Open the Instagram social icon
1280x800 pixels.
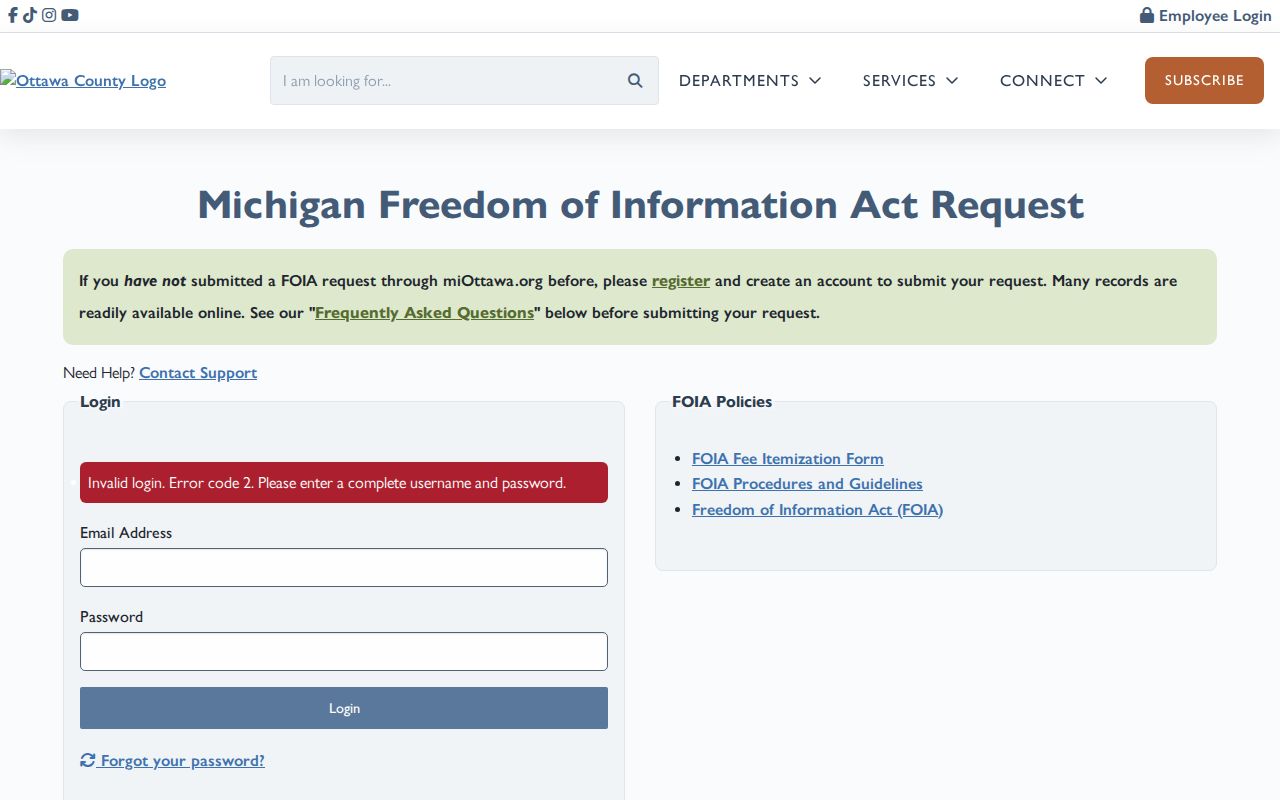(49, 15)
